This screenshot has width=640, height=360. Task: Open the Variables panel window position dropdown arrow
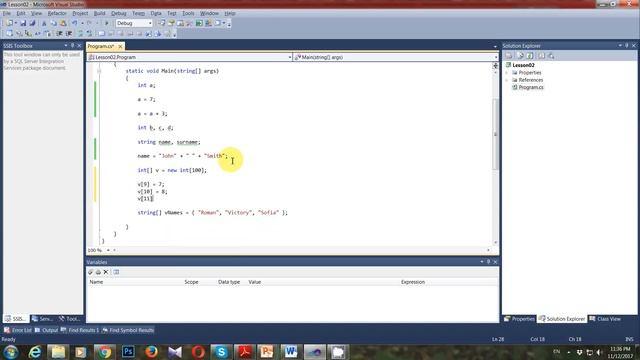point(482,262)
